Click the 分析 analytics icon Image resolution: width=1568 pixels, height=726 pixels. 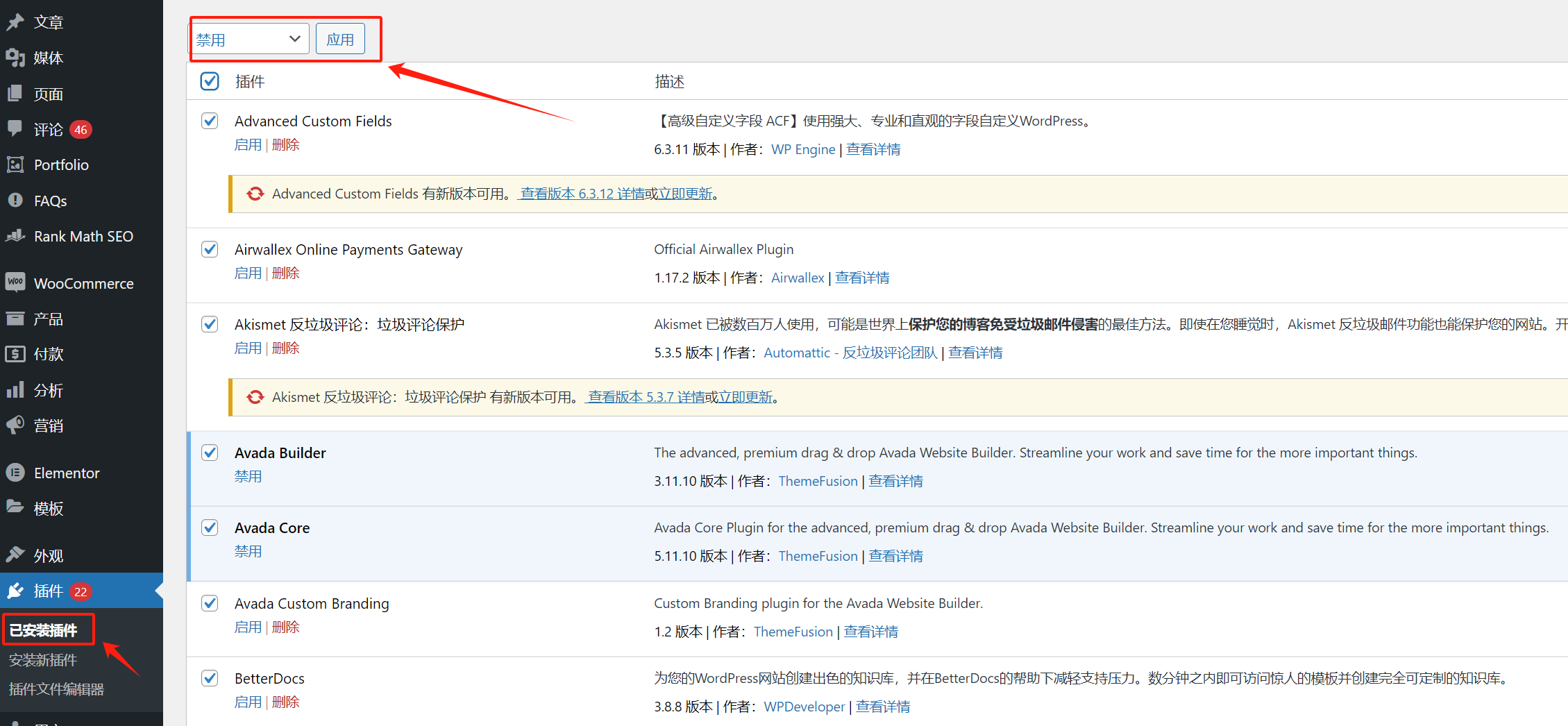[x=17, y=389]
